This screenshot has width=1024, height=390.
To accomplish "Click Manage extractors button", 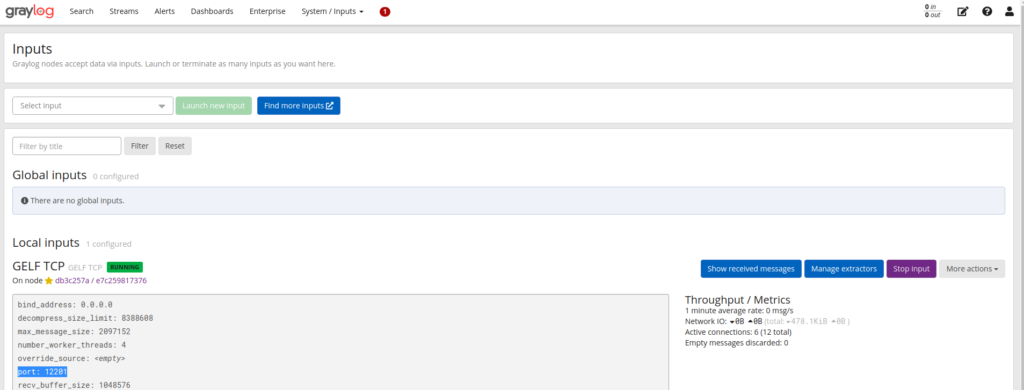I will point(844,268).
